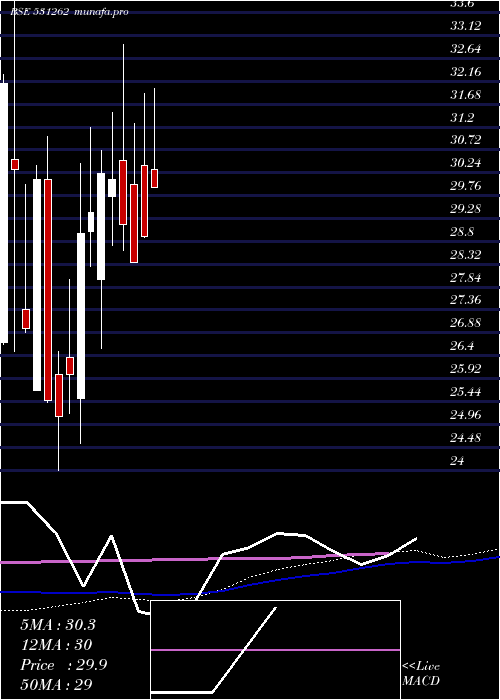This screenshot has width=500, height=700.
Task: Select the 26.88 price axis label
Action: (x=466, y=323)
